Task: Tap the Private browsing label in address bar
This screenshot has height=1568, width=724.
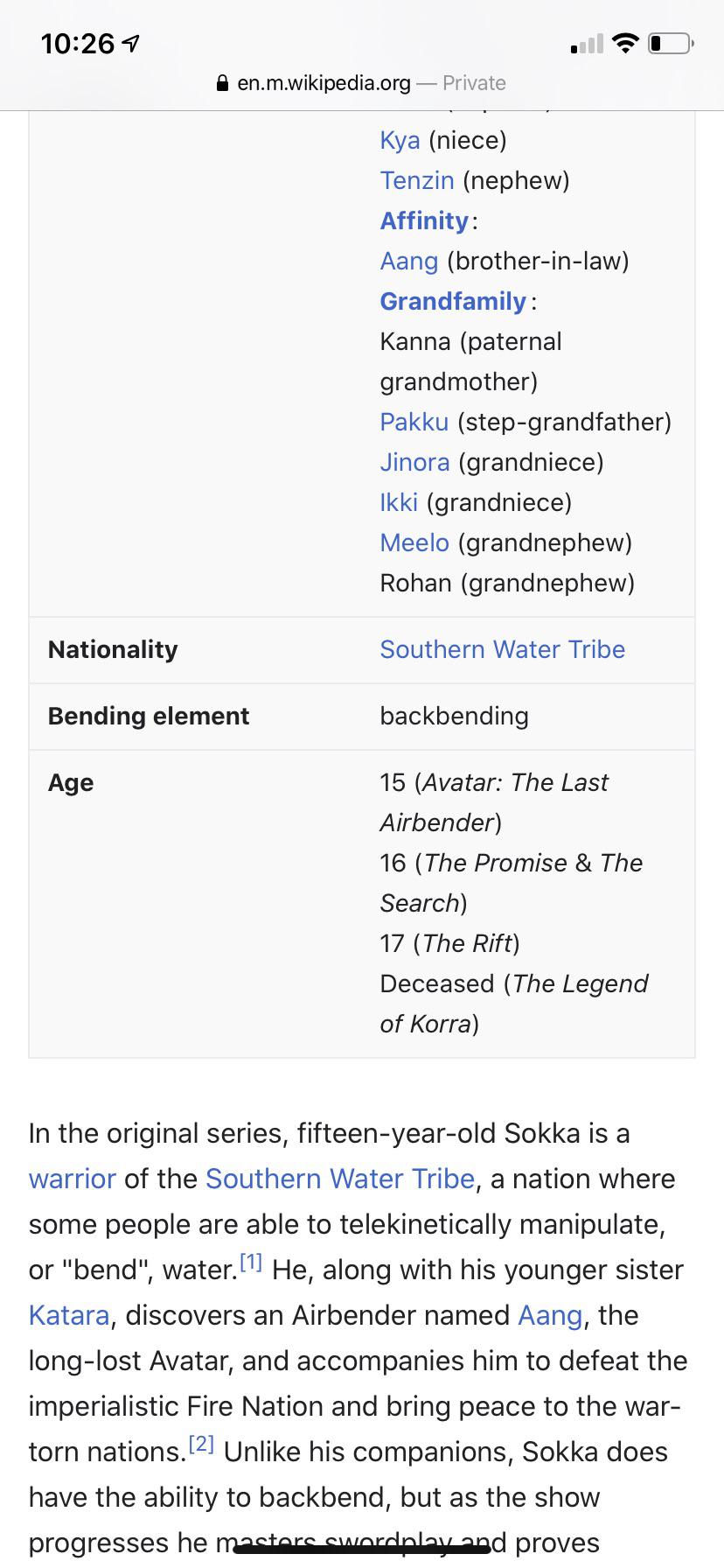Action: click(473, 83)
